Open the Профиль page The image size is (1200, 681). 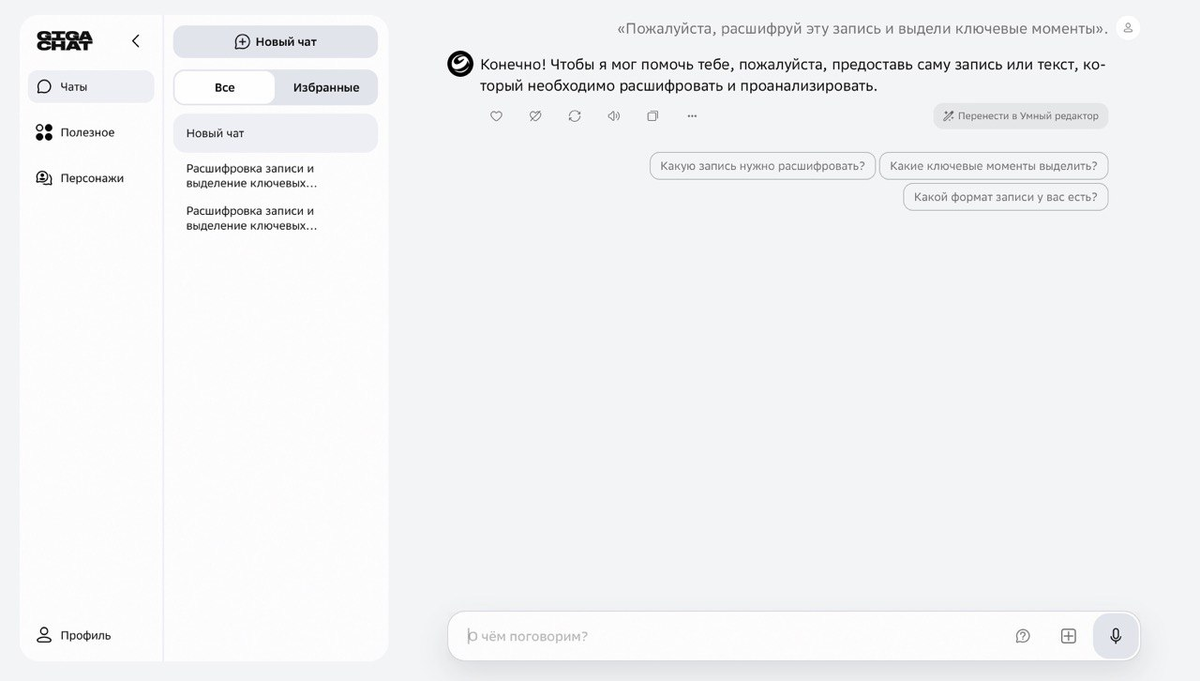point(74,635)
